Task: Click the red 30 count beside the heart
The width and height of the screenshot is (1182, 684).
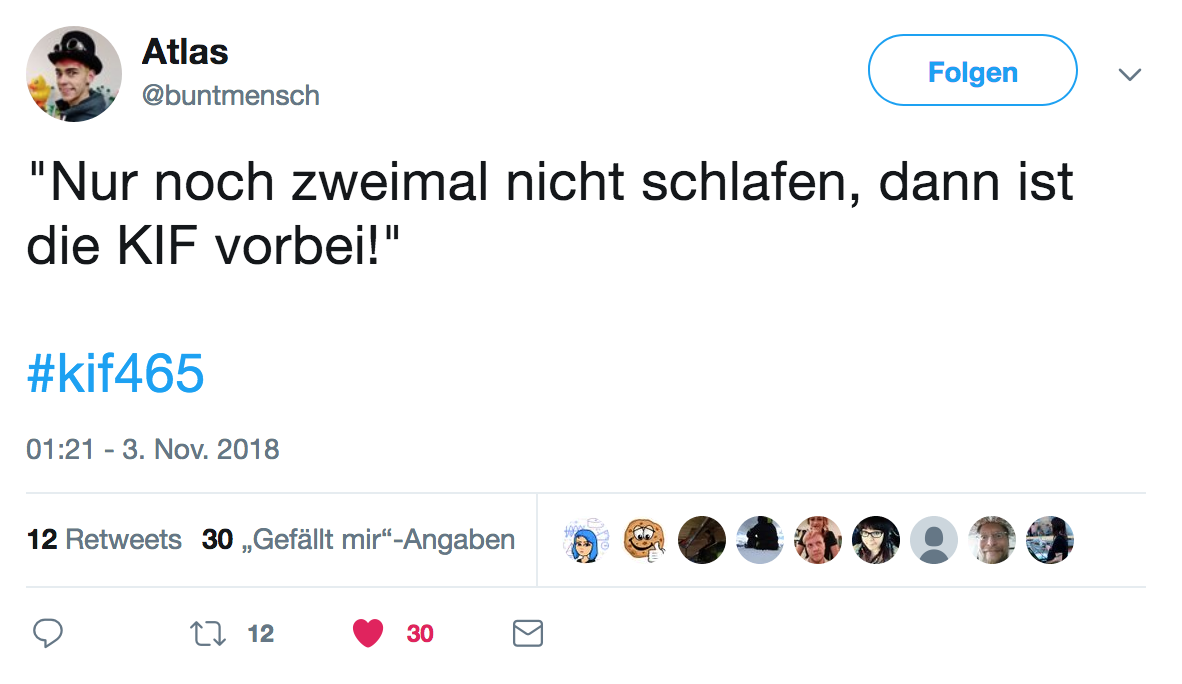Action: point(420,633)
